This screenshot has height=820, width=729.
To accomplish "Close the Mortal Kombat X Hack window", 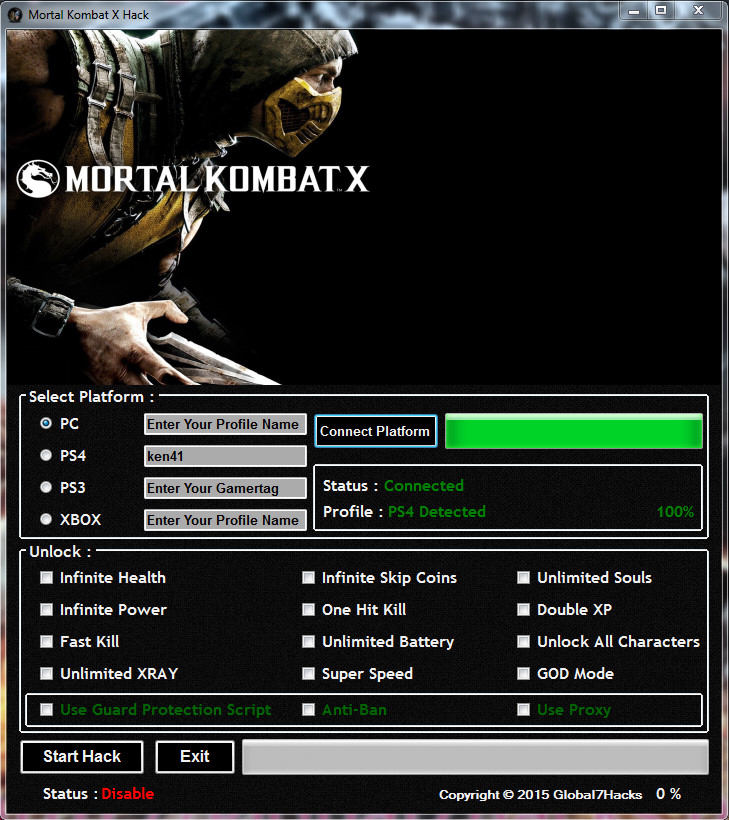I will point(698,10).
